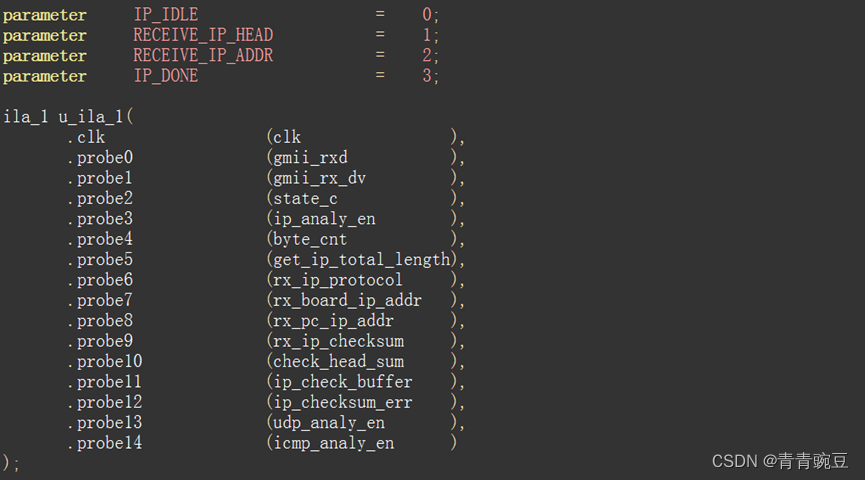Click the rx_board_ip_addr signal

pos(348,301)
